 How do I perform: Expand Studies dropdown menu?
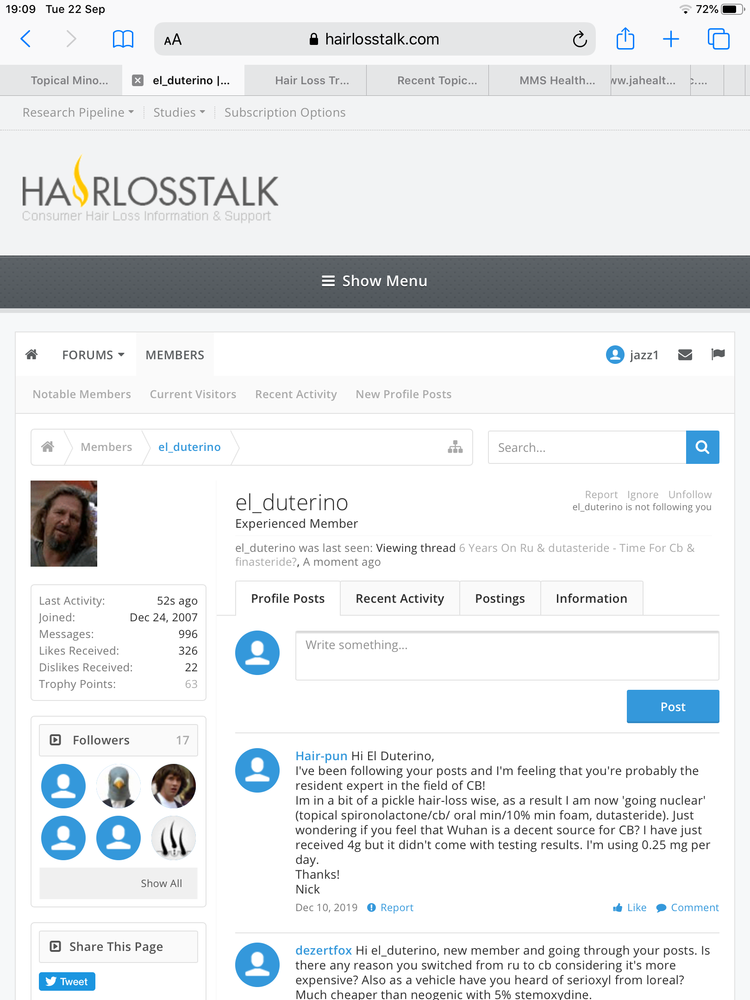pyautogui.click(x=179, y=113)
